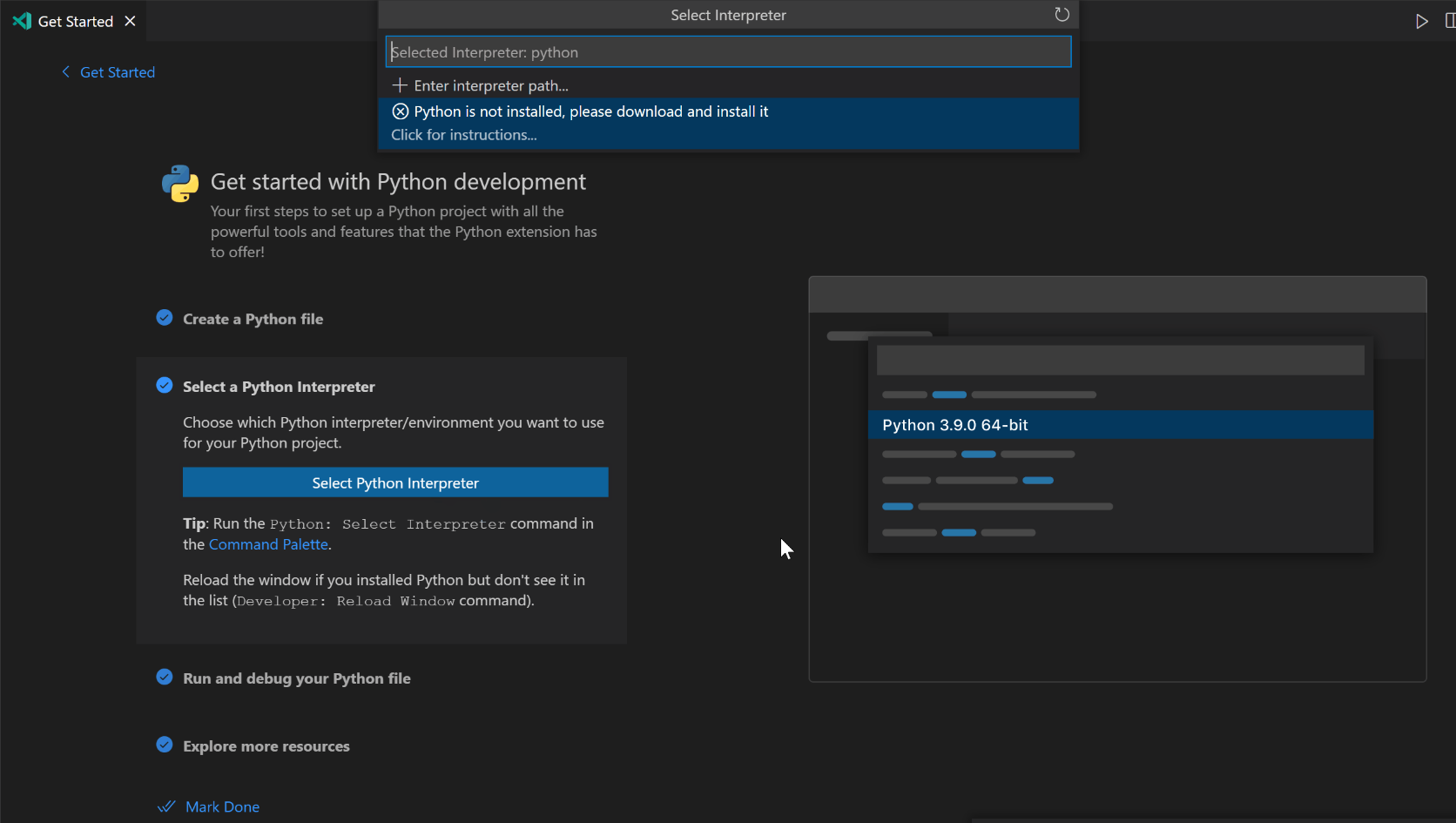1456x823 pixels.
Task: Toggle the Explore more resources checkmark
Action: point(164,745)
